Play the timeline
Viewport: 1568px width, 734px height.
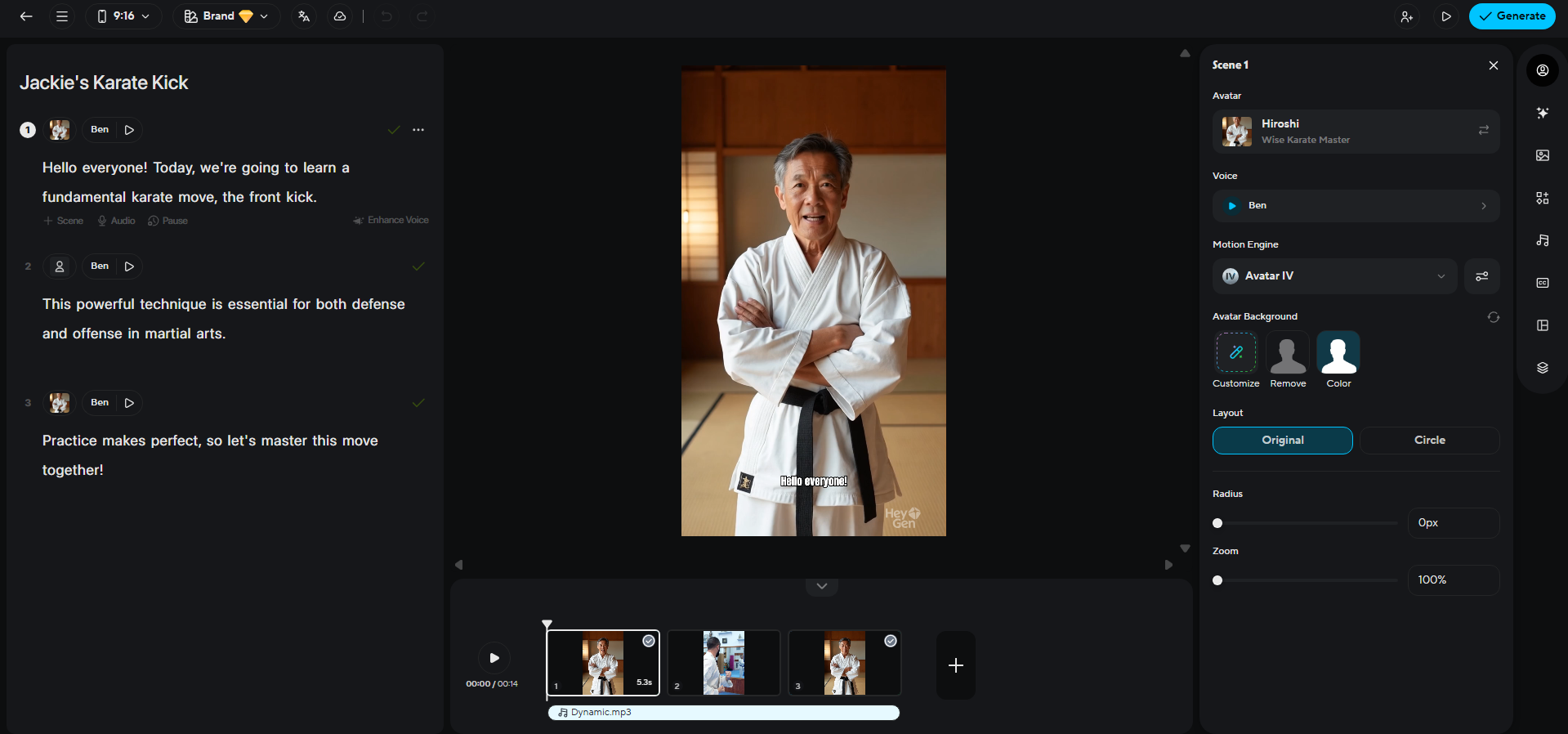click(494, 658)
